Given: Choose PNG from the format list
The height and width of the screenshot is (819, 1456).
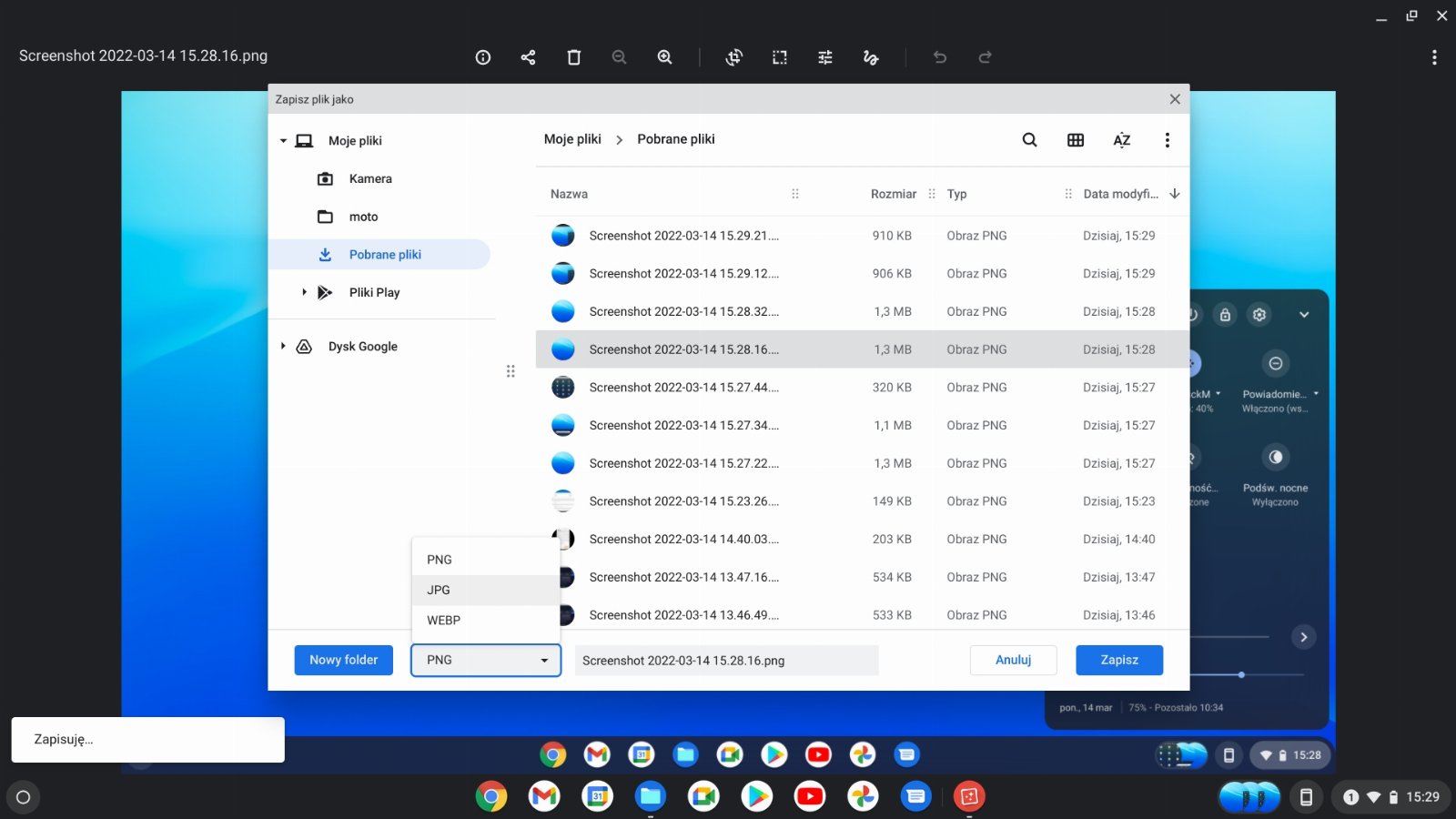Looking at the screenshot, I should click(x=486, y=560).
